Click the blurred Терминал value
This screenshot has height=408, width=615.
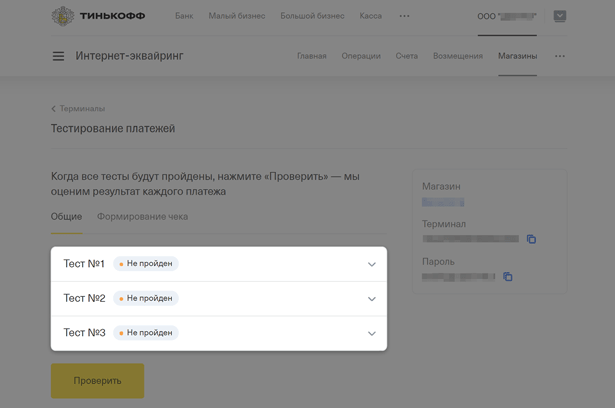point(471,239)
